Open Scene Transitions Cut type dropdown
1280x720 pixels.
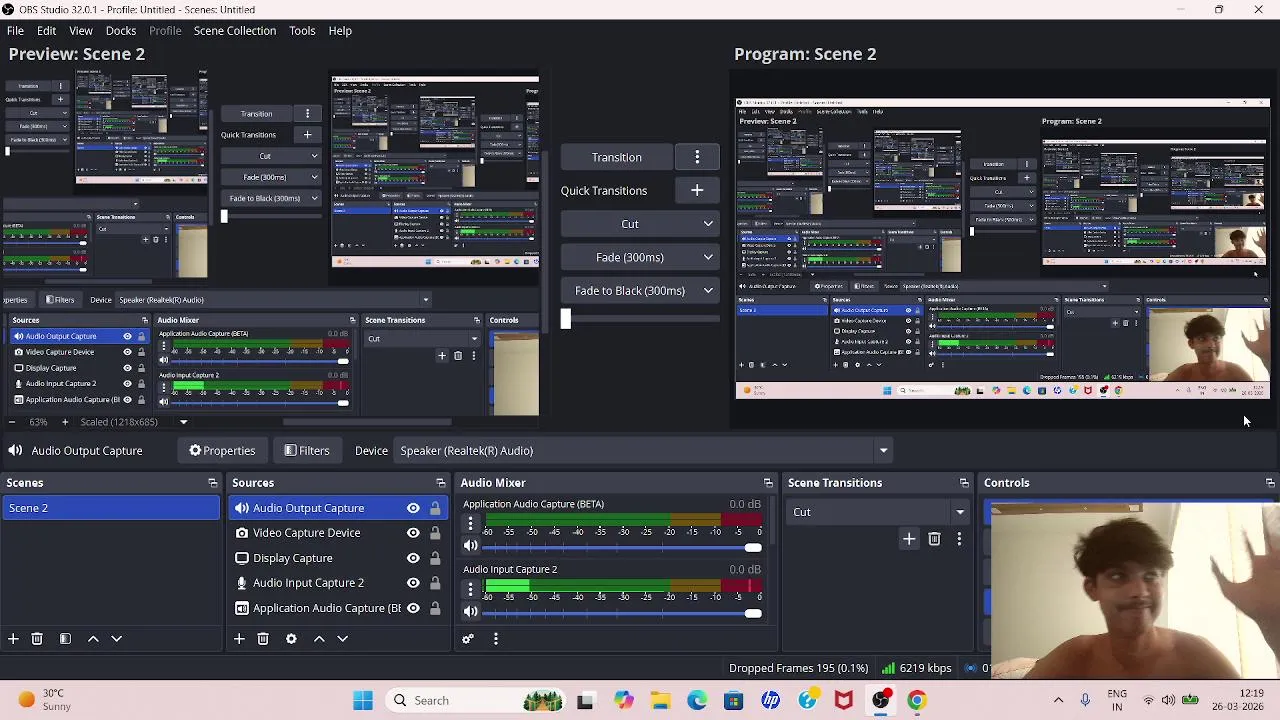point(877,512)
